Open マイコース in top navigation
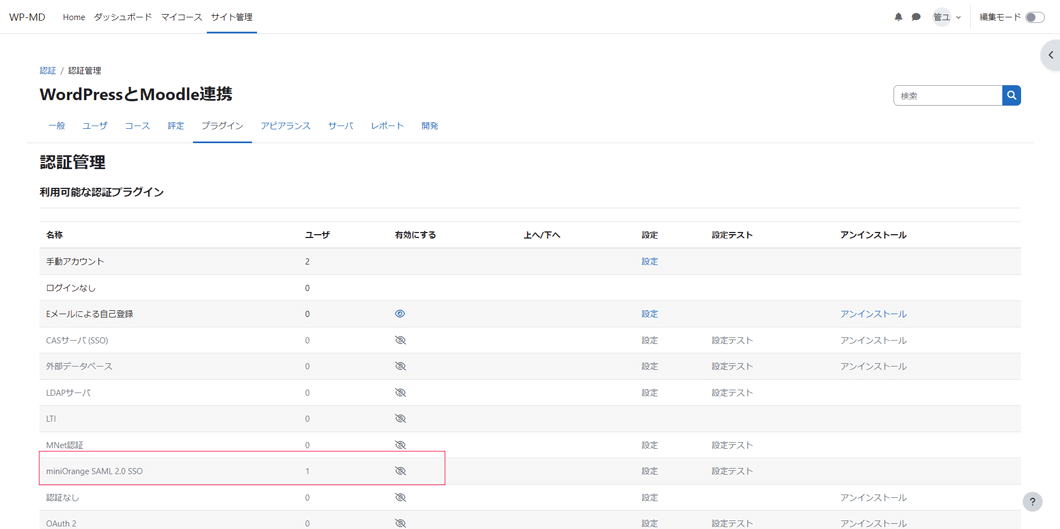The image size is (1060, 529). coord(181,18)
